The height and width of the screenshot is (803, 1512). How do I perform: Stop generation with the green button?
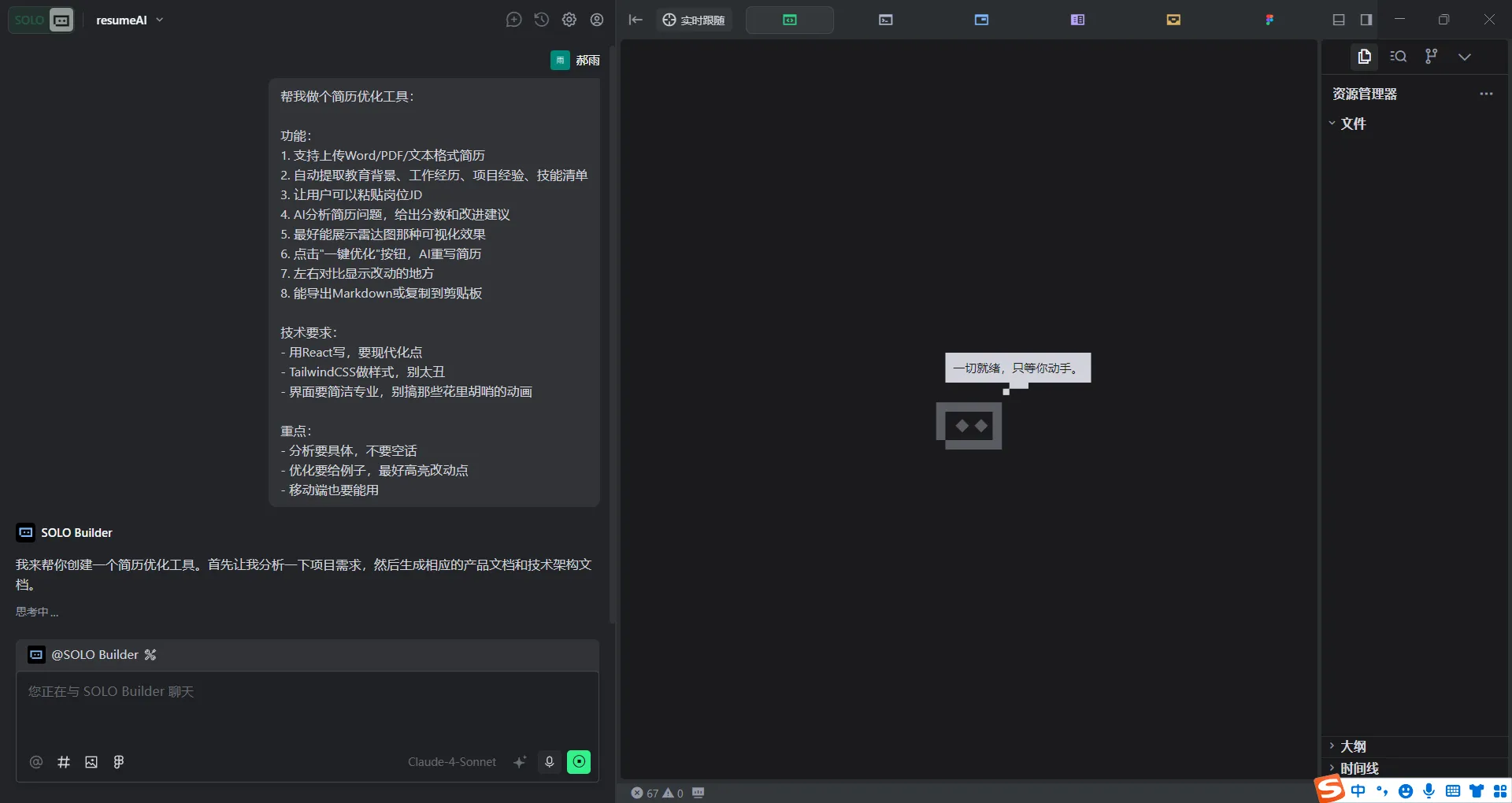pos(579,761)
